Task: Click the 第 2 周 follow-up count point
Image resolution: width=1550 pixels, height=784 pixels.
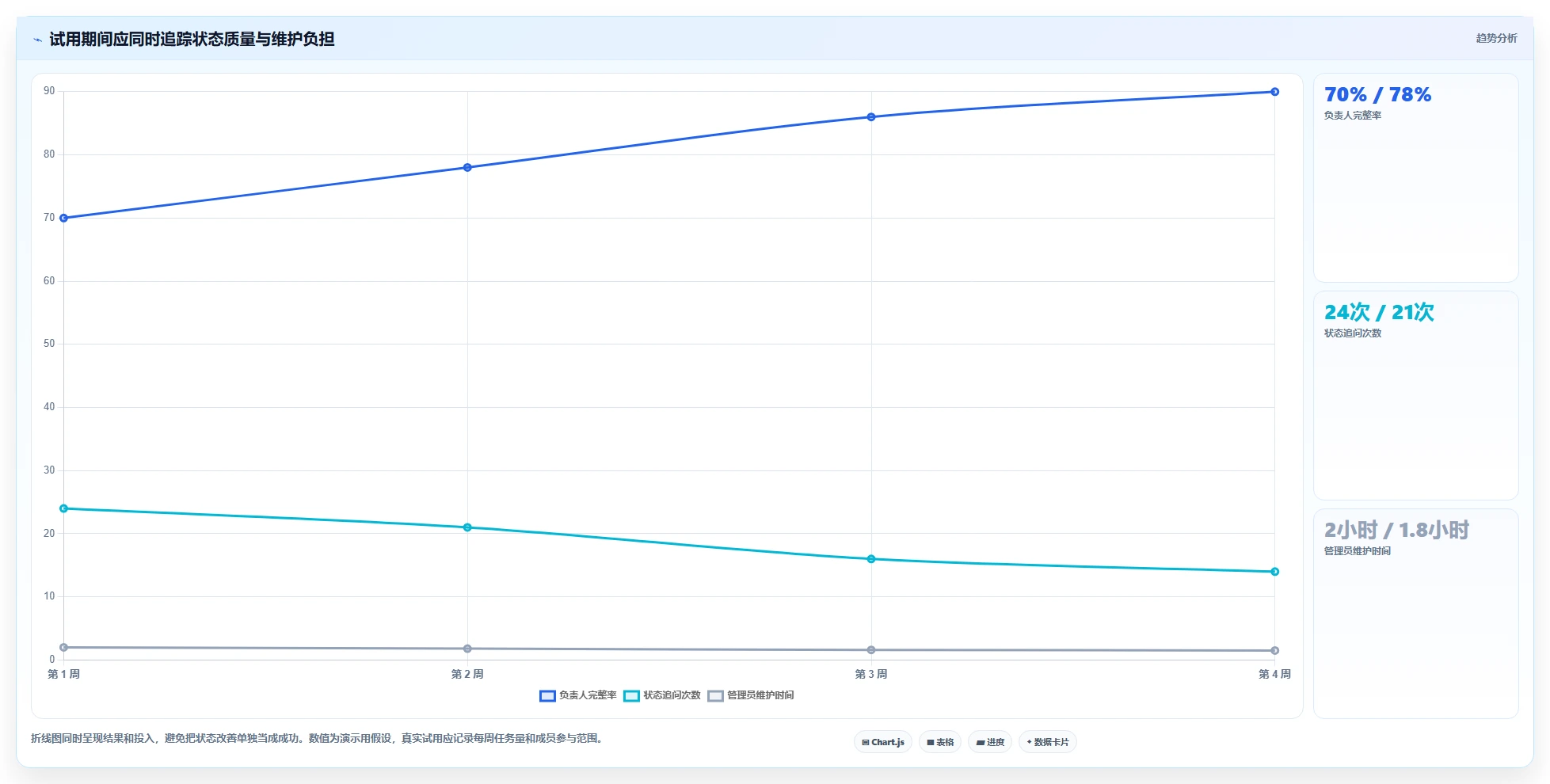Action: 467,527
